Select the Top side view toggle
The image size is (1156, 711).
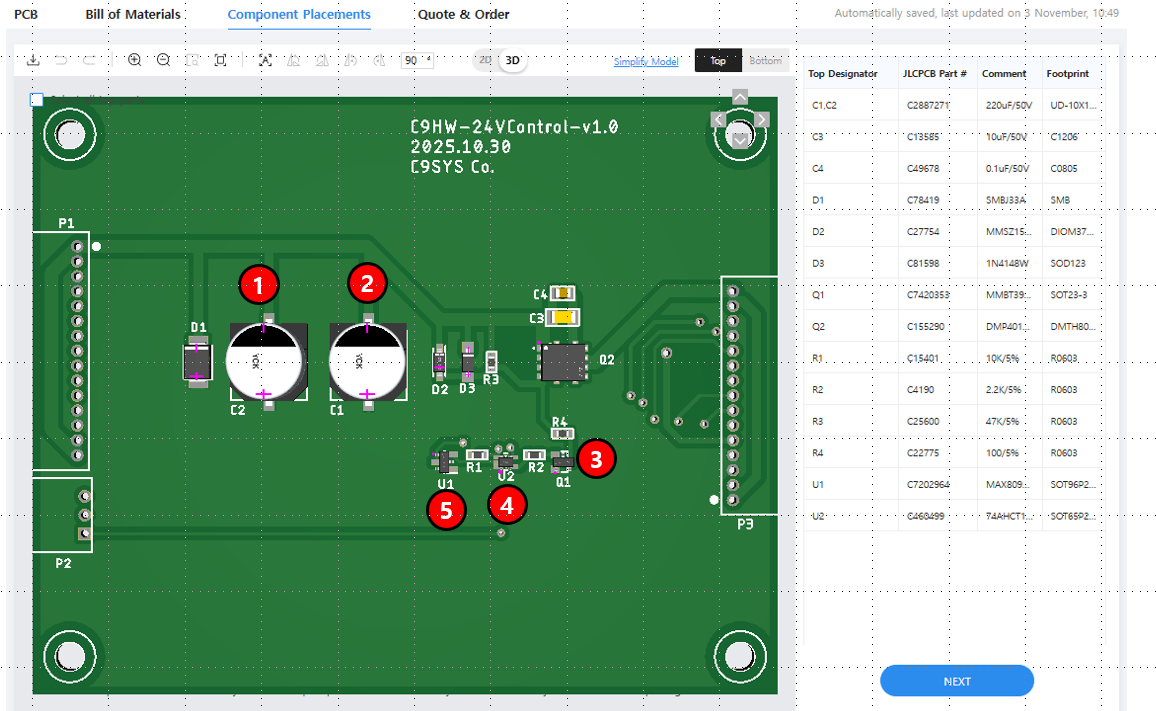[x=718, y=61]
